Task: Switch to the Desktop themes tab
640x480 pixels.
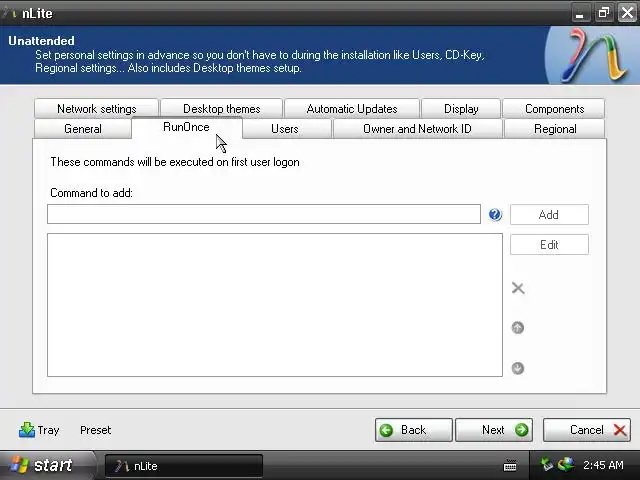Action: 221,109
